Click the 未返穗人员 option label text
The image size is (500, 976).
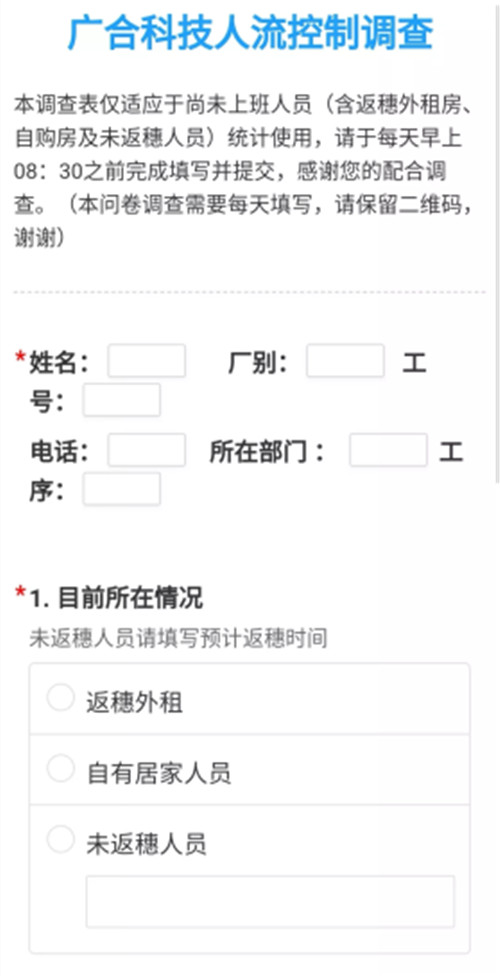click(146, 845)
